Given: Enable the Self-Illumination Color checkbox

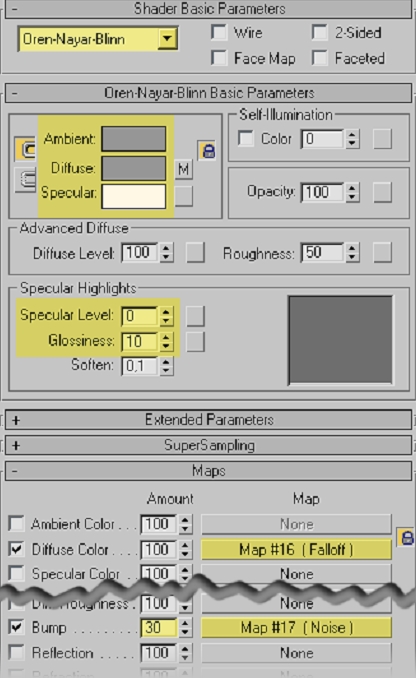Looking at the screenshot, I should pos(246,139).
